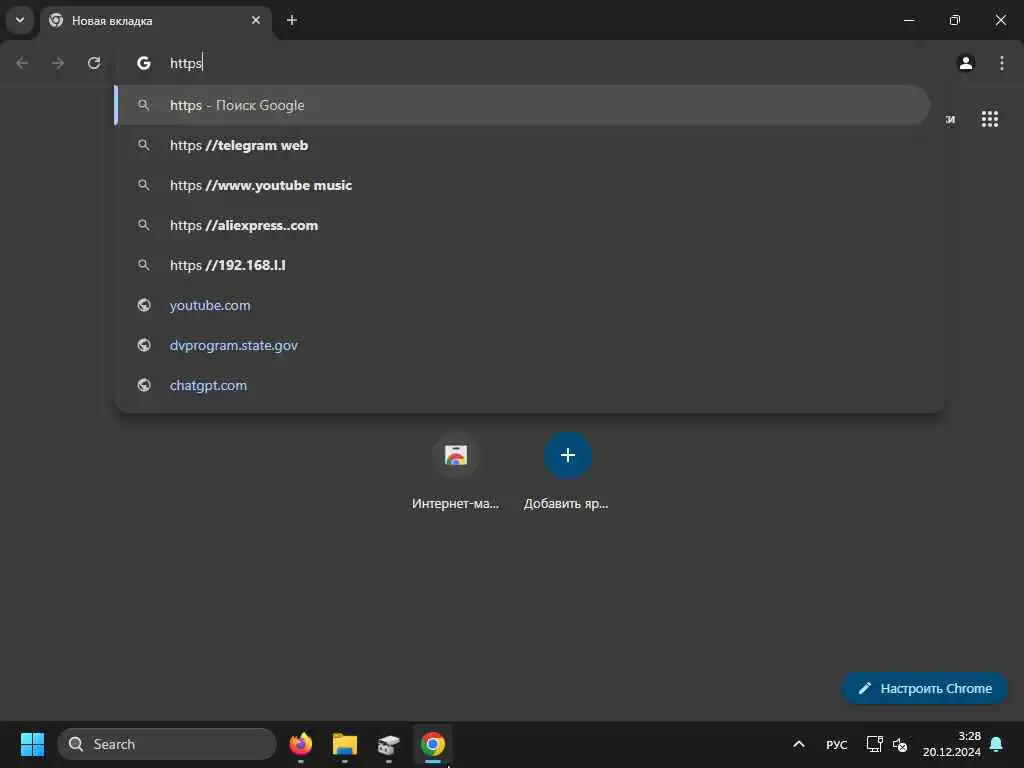Click search icon beside aliexpress suggestion
Image resolution: width=1024 pixels, height=768 pixels.
(144, 225)
